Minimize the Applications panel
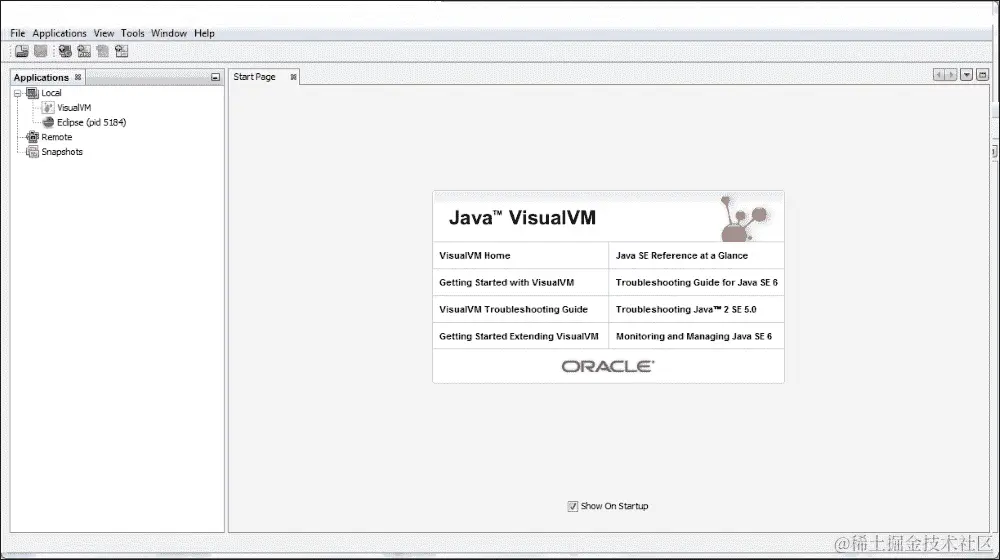This screenshot has width=1000, height=560. click(x=216, y=77)
